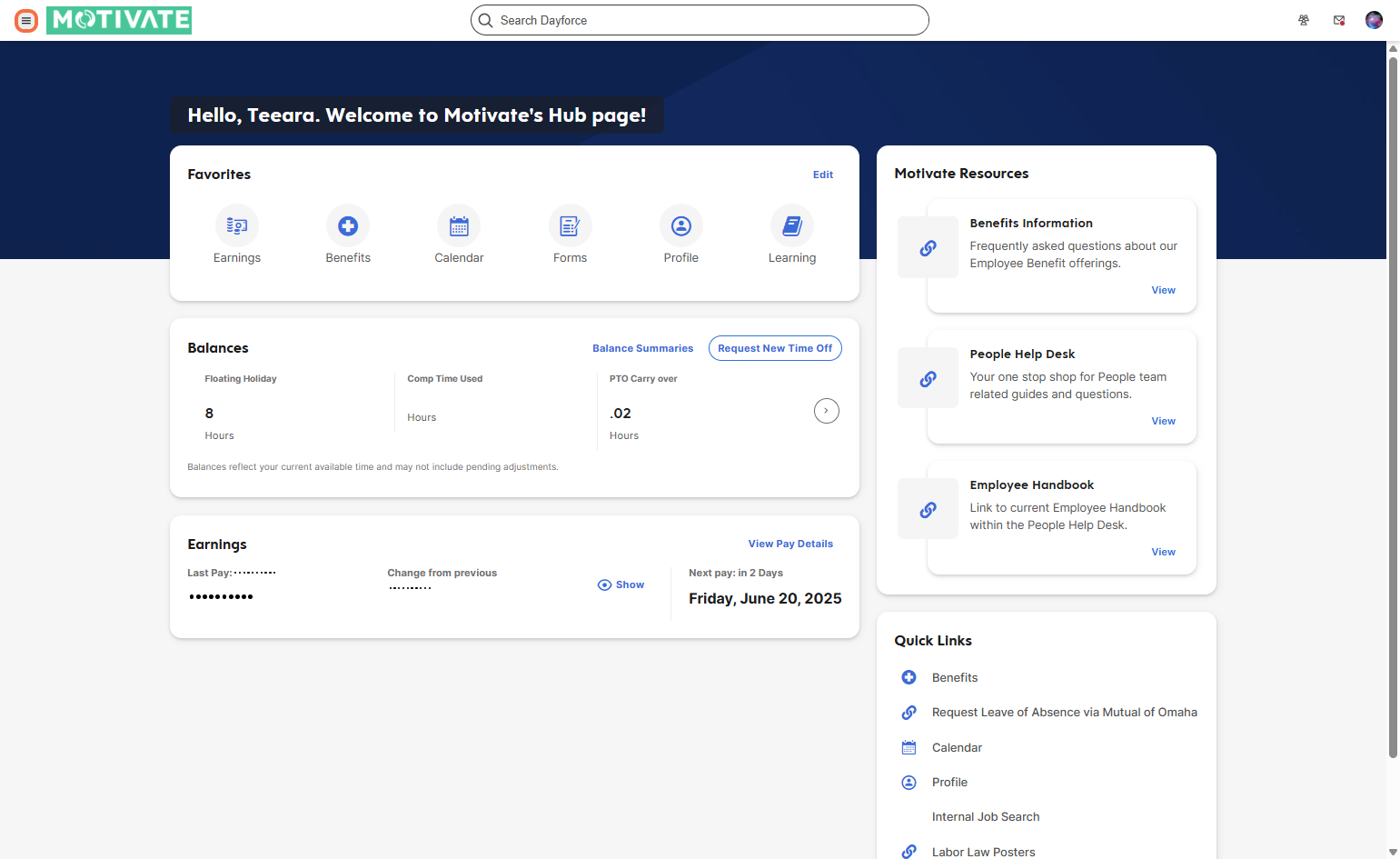The height and width of the screenshot is (859, 1400).
Task: Open Calendar favorite icon
Action: (459, 225)
